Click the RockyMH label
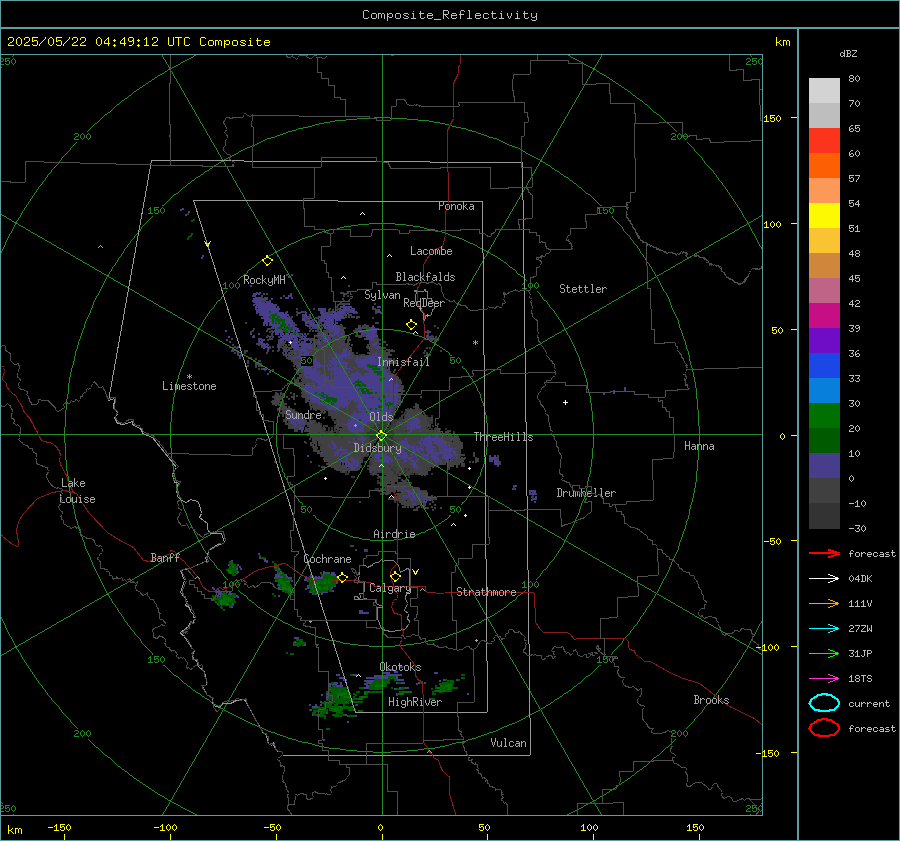 click(264, 280)
